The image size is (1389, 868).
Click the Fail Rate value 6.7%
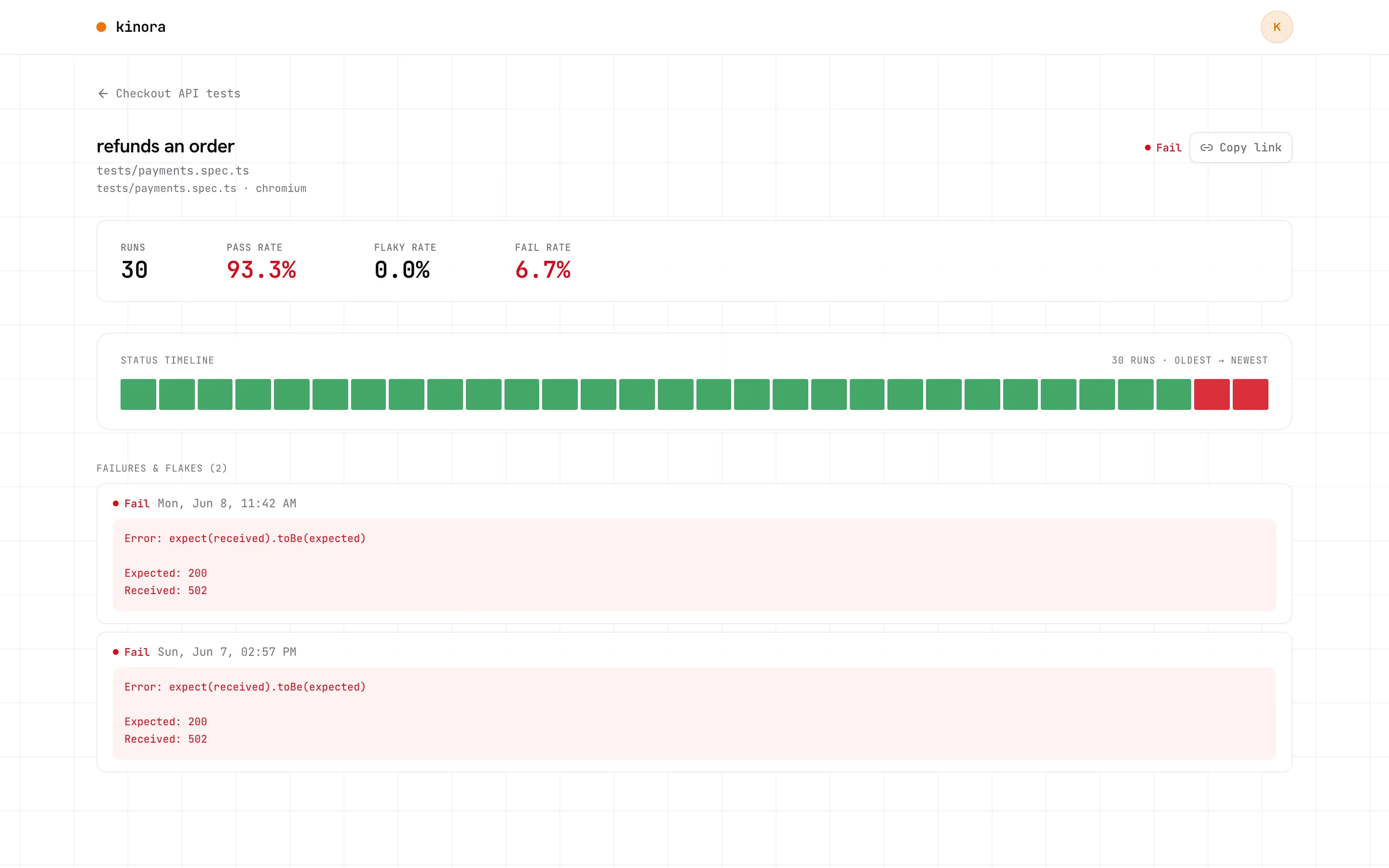(543, 270)
